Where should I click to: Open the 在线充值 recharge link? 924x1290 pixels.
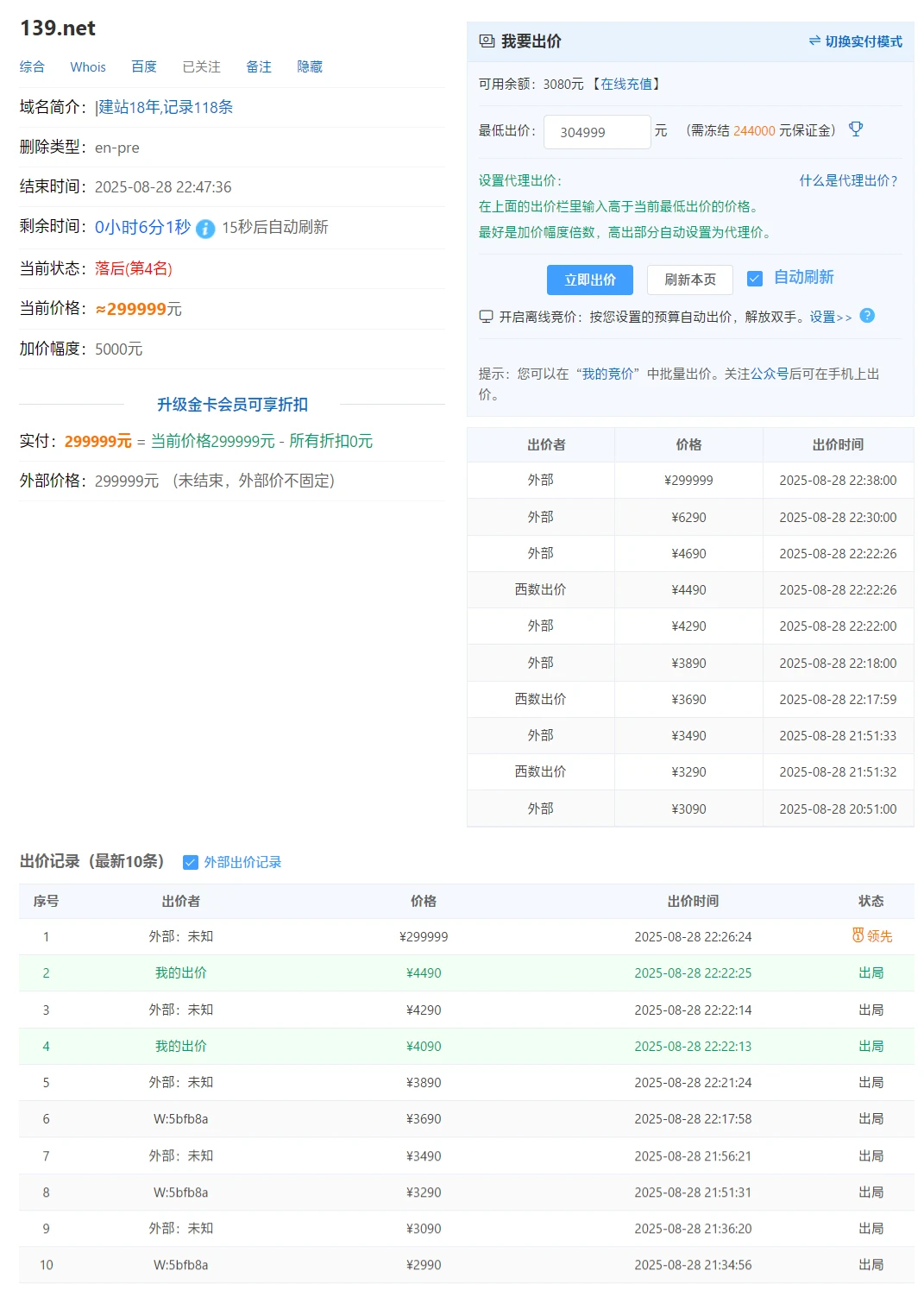pos(626,84)
